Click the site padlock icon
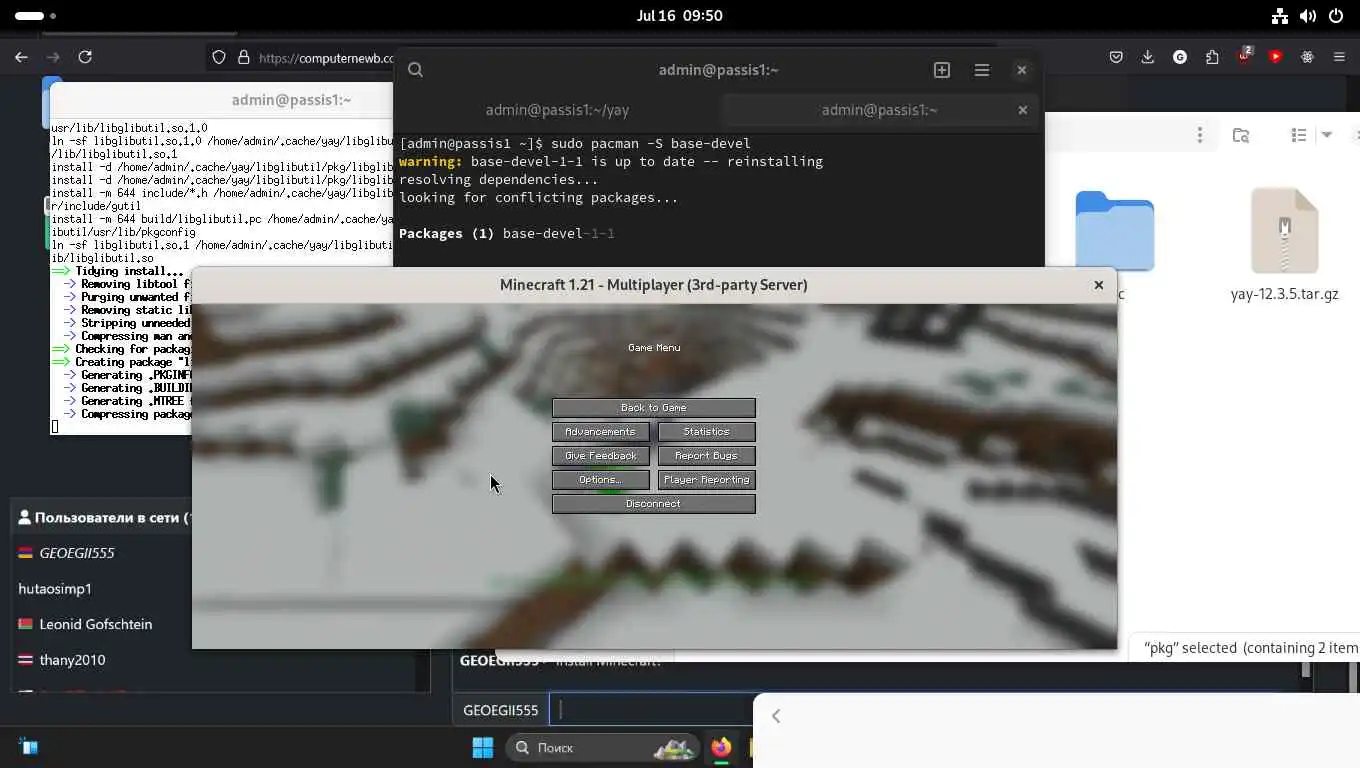This screenshot has height=768, width=1360. click(243, 57)
